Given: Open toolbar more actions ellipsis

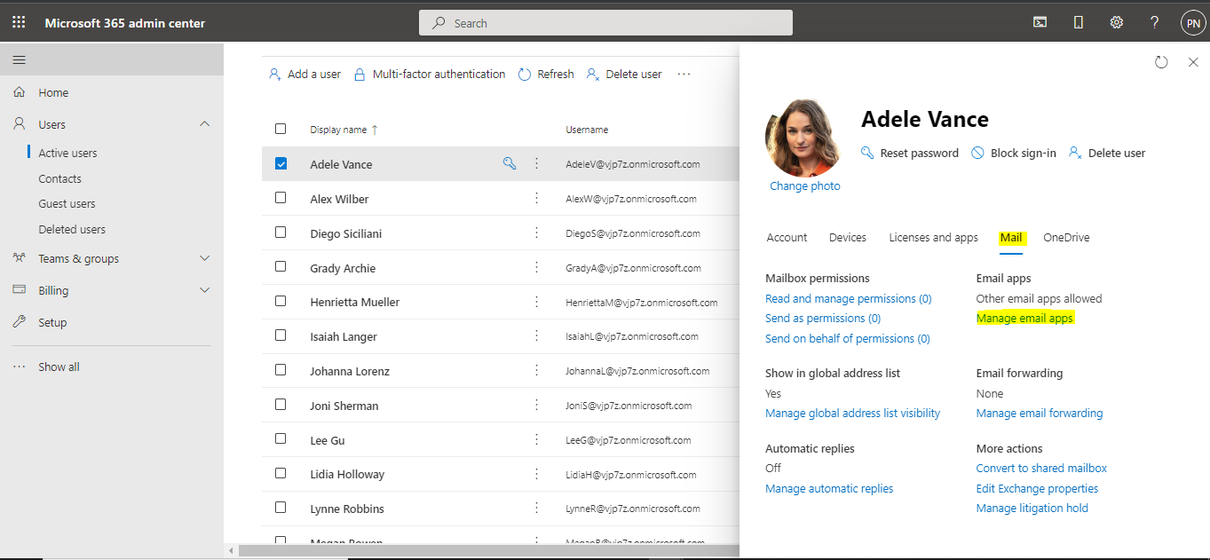Looking at the screenshot, I should [x=684, y=74].
